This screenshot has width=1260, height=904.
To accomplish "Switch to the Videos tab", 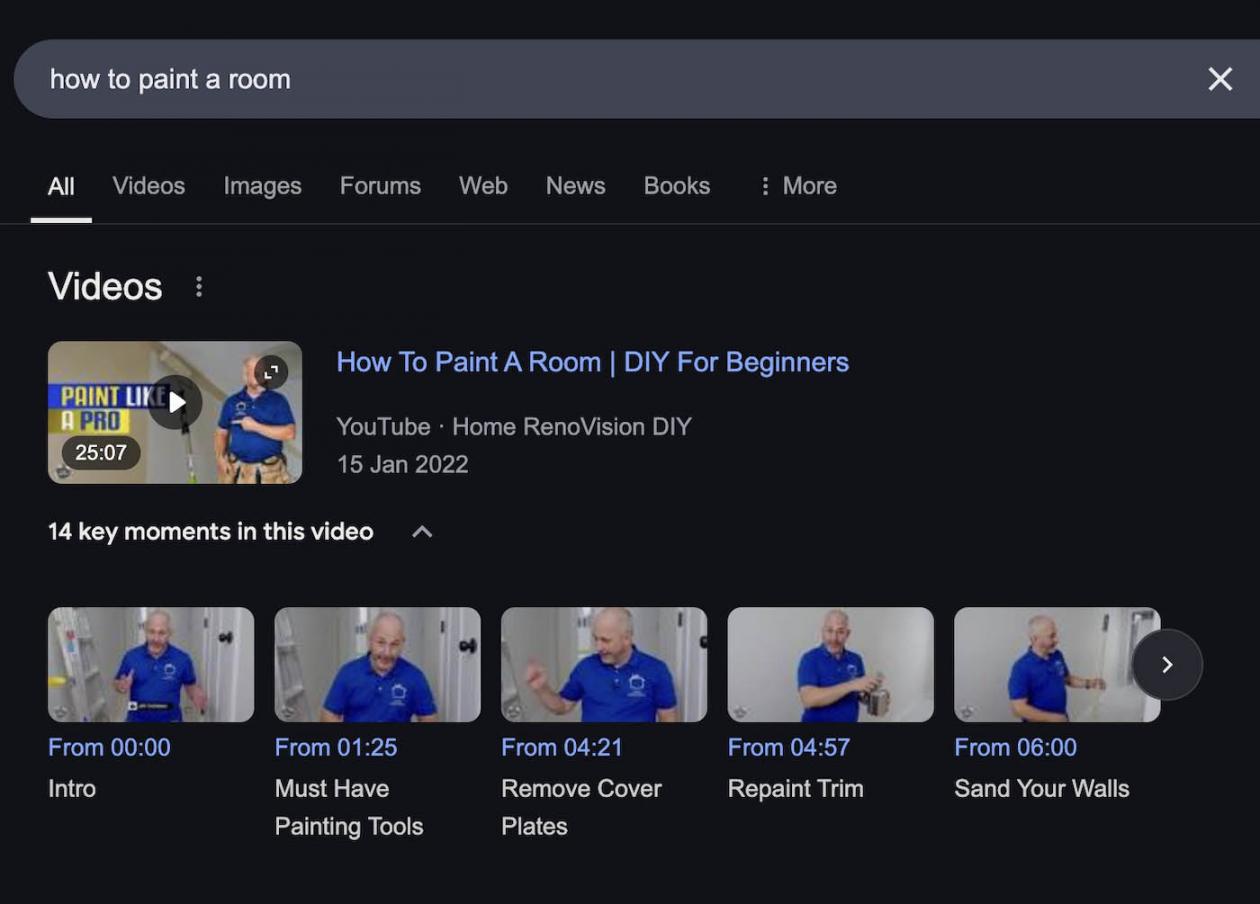I will tap(148, 186).
